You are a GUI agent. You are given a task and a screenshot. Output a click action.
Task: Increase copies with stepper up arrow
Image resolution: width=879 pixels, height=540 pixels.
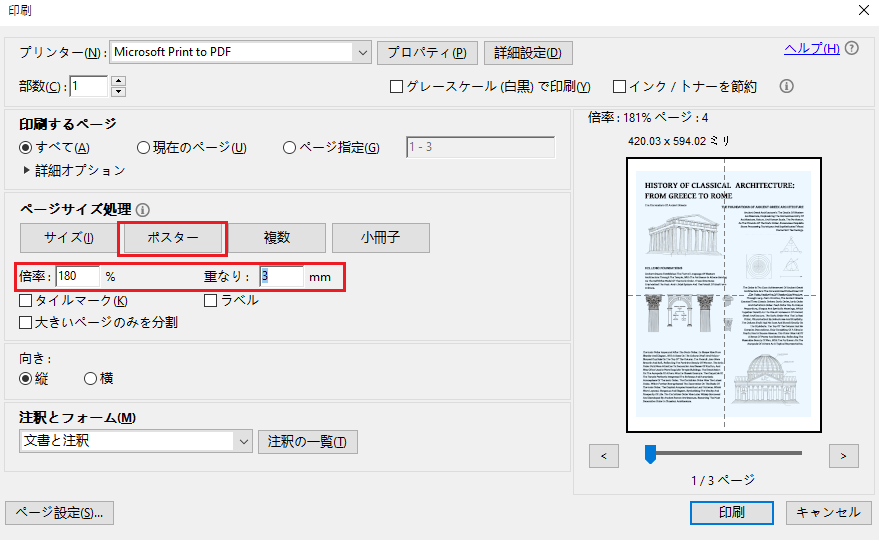click(118, 81)
